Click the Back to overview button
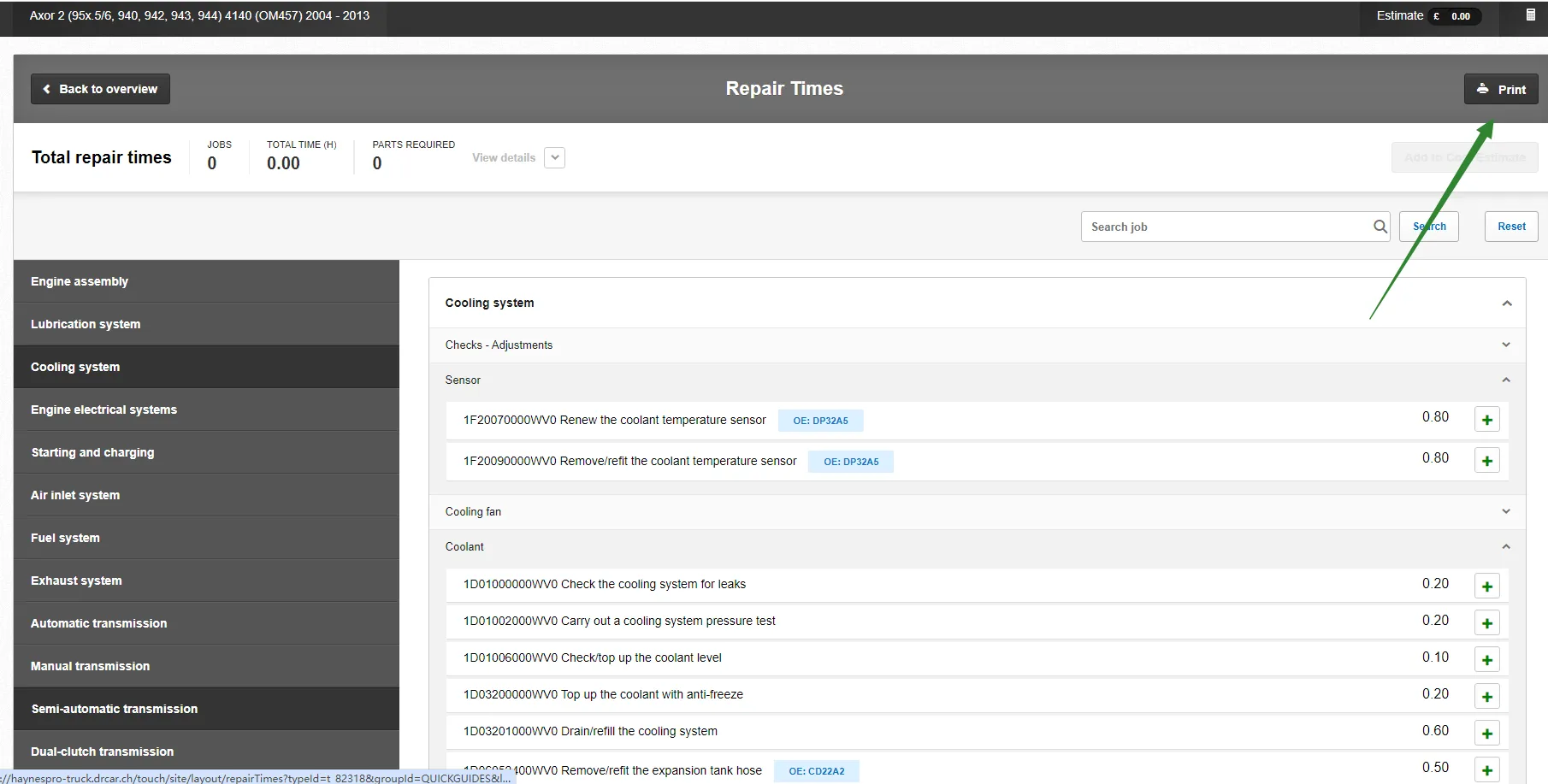 pos(100,89)
